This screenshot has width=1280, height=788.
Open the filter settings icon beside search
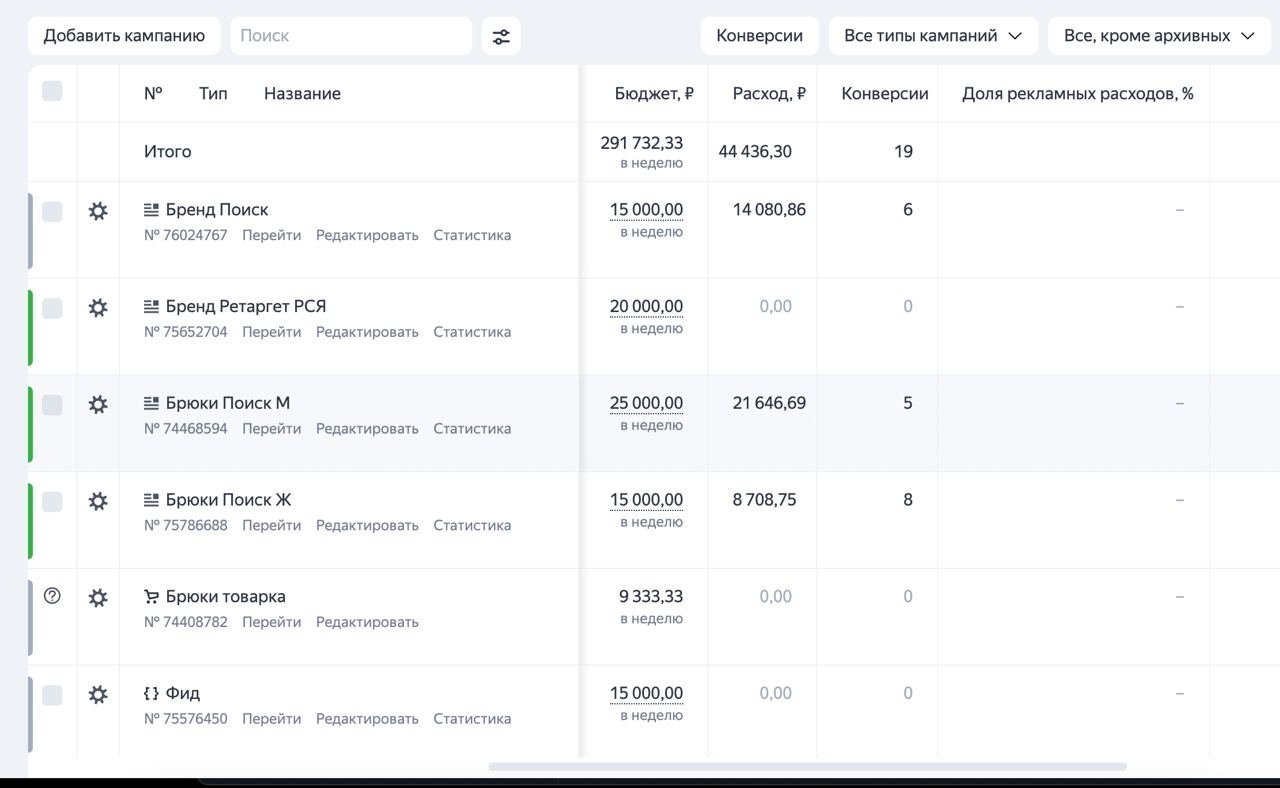pyautogui.click(x=501, y=36)
